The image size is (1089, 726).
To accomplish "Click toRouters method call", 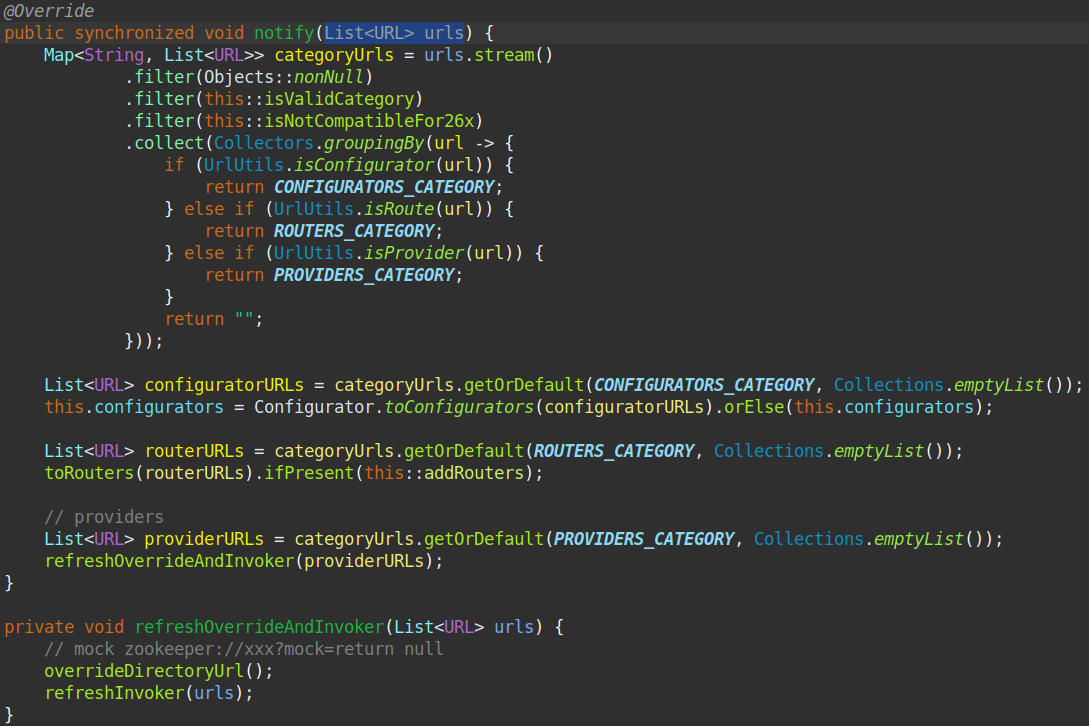I will (x=88, y=473).
